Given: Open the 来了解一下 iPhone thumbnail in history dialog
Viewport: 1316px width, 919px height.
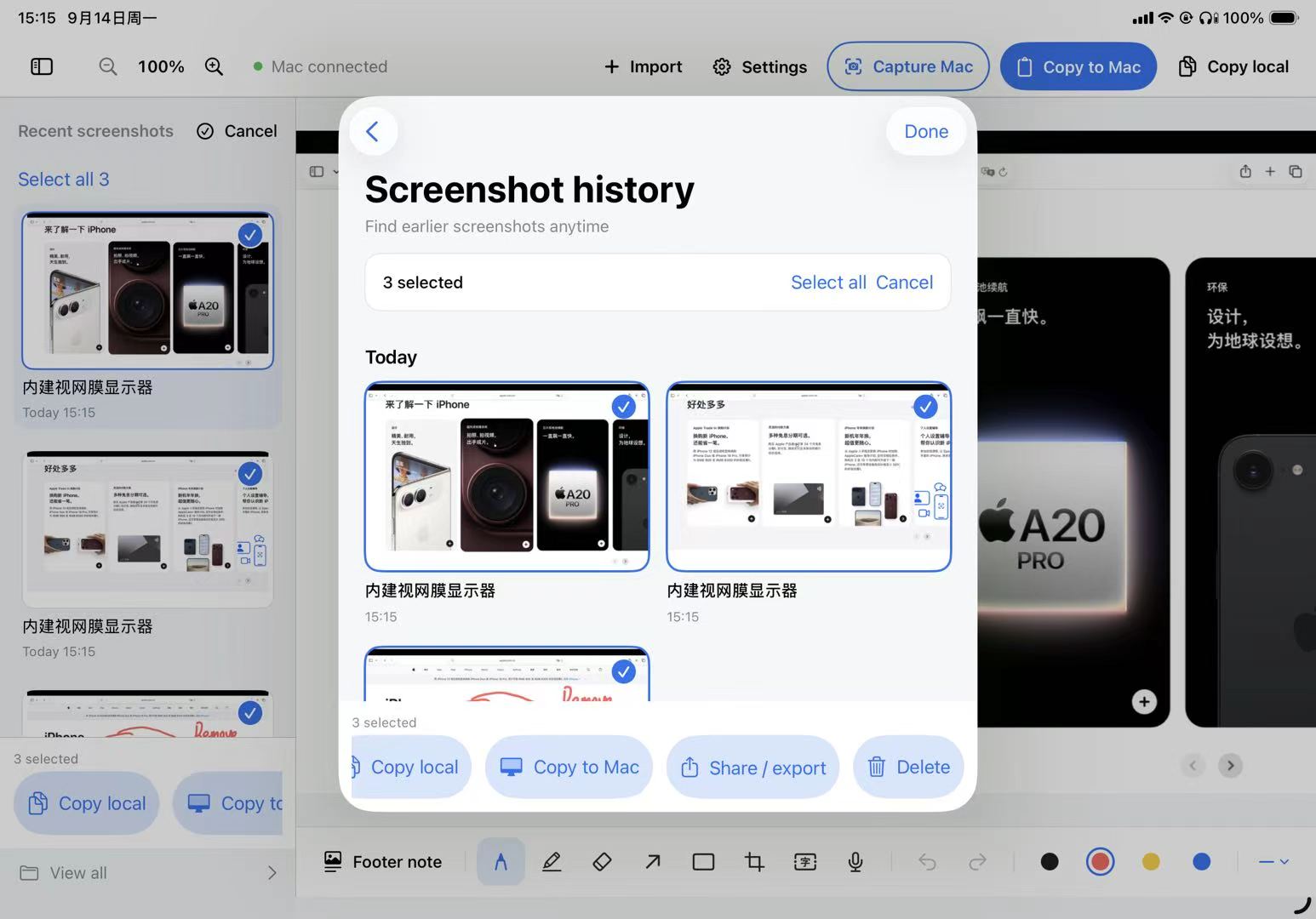Looking at the screenshot, I should click(x=506, y=477).
